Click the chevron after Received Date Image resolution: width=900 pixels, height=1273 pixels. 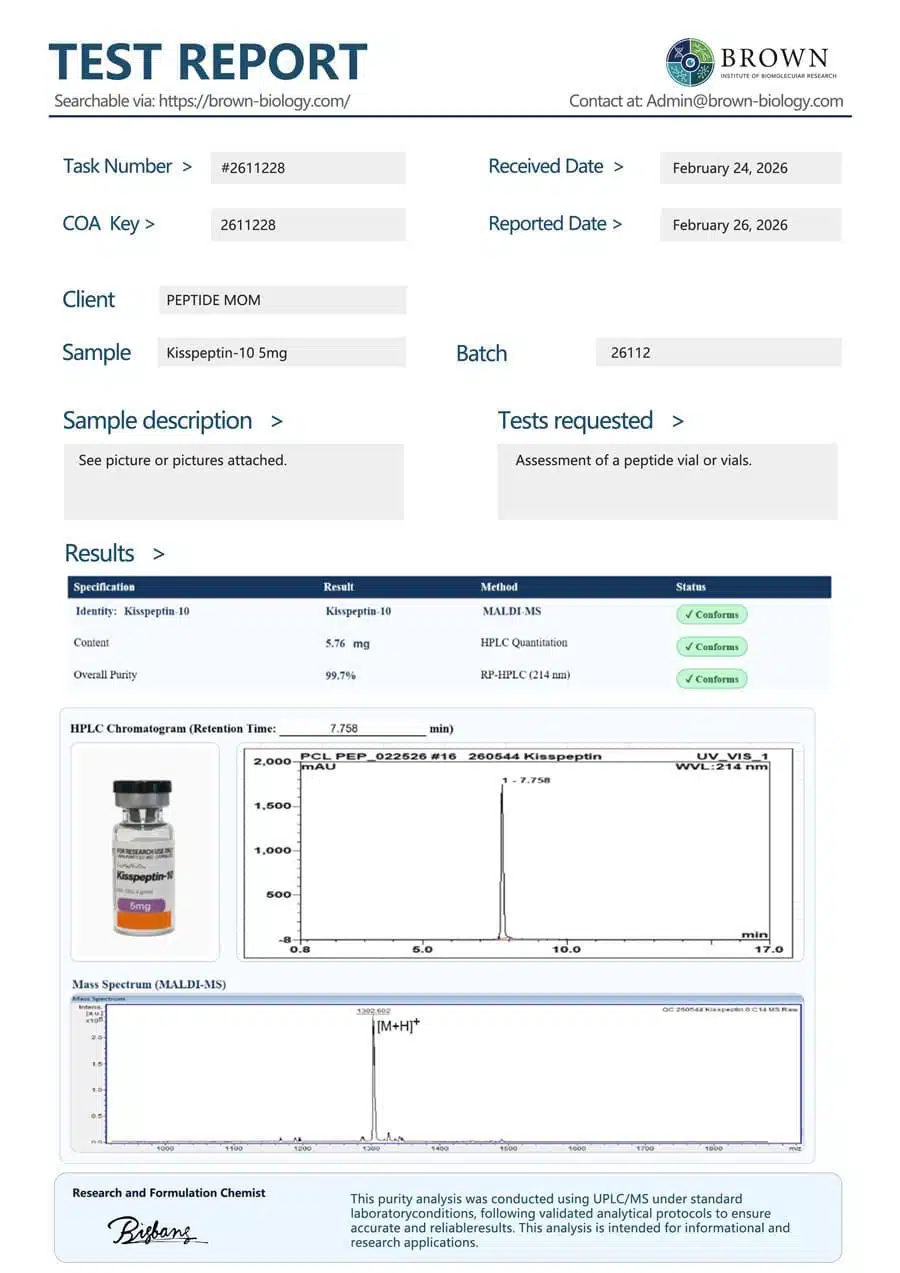pyautogui.click(x=619, y=167)
